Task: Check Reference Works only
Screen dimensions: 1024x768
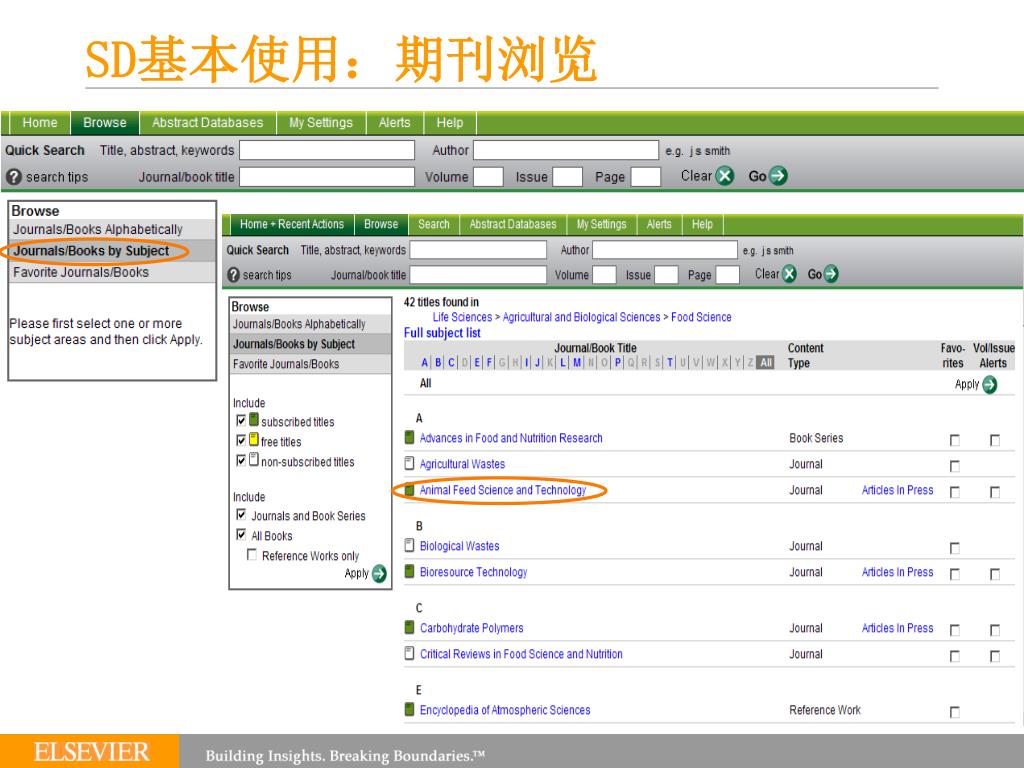Action: click(x=251, y=554)
